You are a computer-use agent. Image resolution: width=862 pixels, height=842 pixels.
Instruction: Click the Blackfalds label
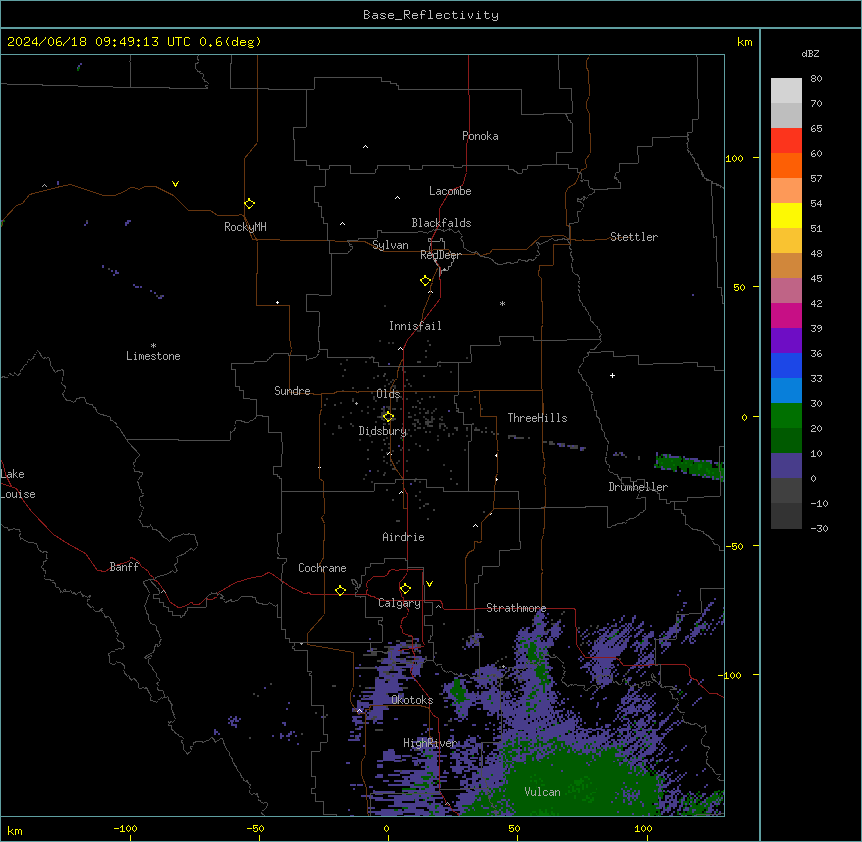pyautogui.click(x=441, y=223)
